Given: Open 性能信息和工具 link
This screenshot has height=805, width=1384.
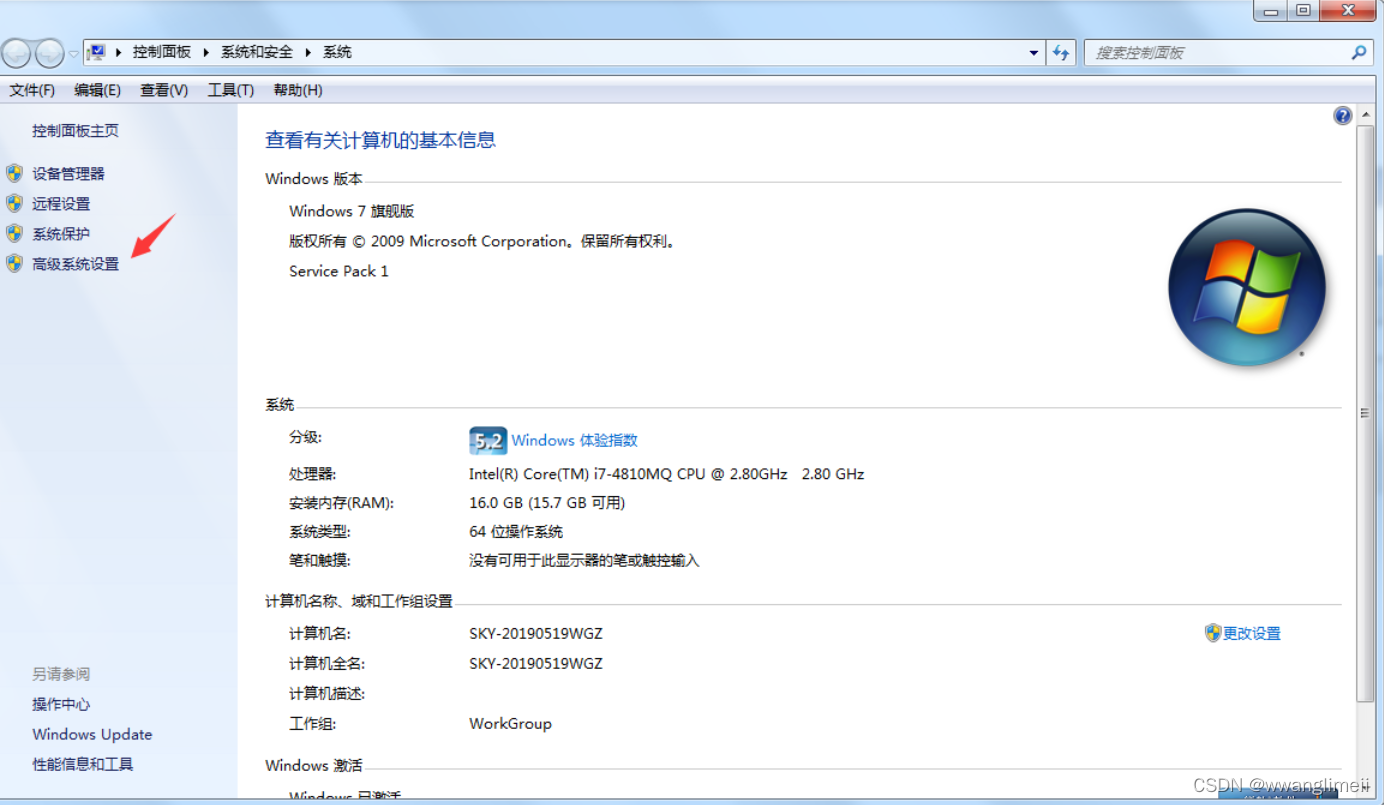Looking at the screenshot, I should 82,764.
